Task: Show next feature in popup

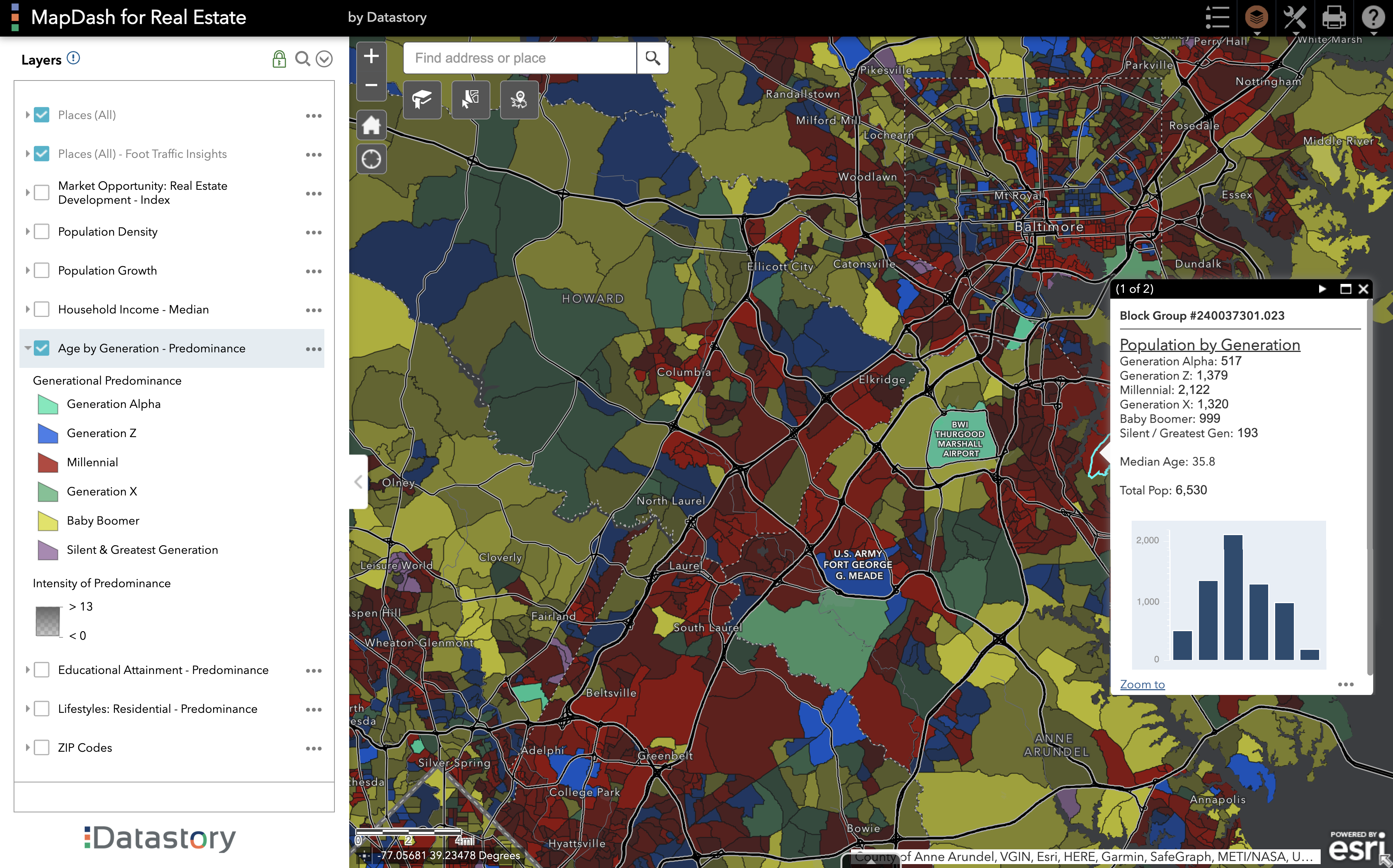Action: click(1322, 289)
